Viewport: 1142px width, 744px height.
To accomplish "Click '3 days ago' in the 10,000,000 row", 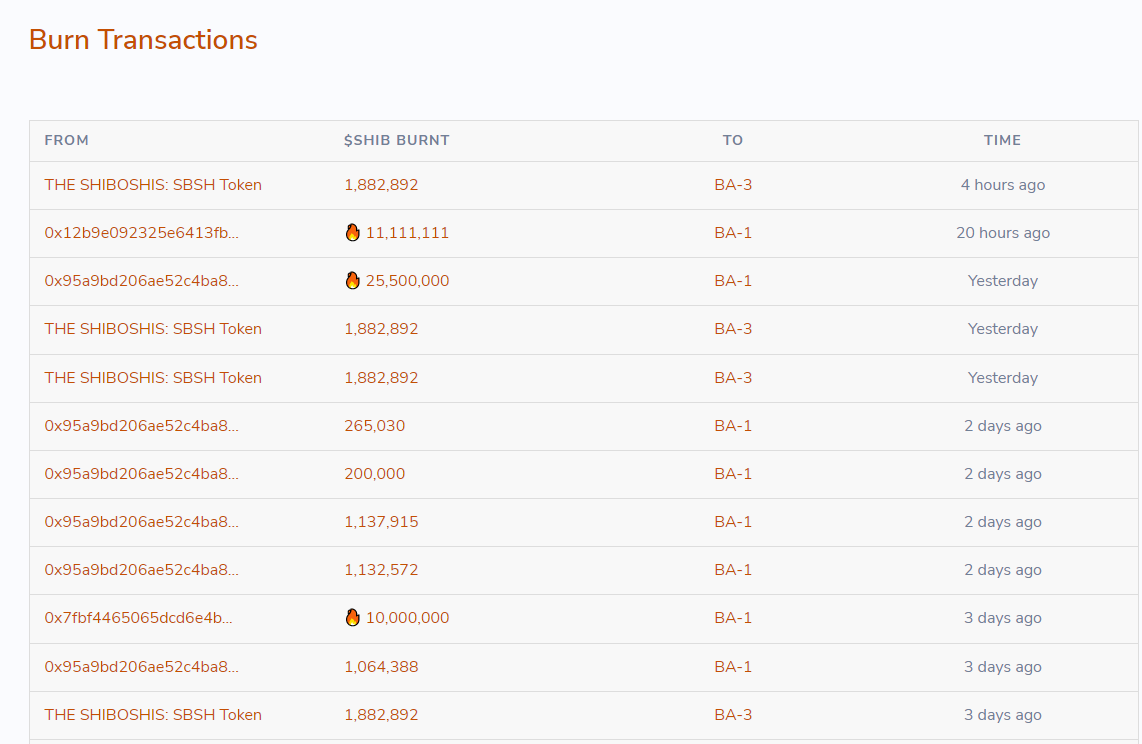I will [x=1002, y=618].
